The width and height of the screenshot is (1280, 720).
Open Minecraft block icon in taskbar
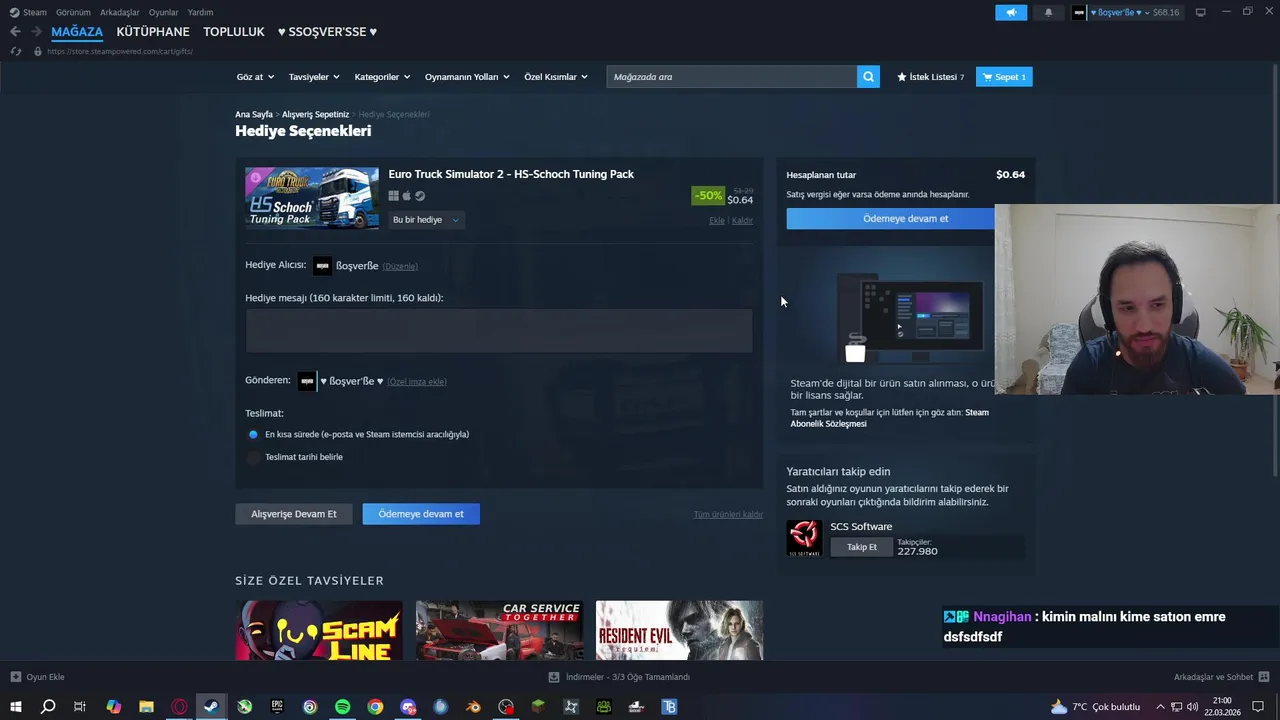pos(538,707)
